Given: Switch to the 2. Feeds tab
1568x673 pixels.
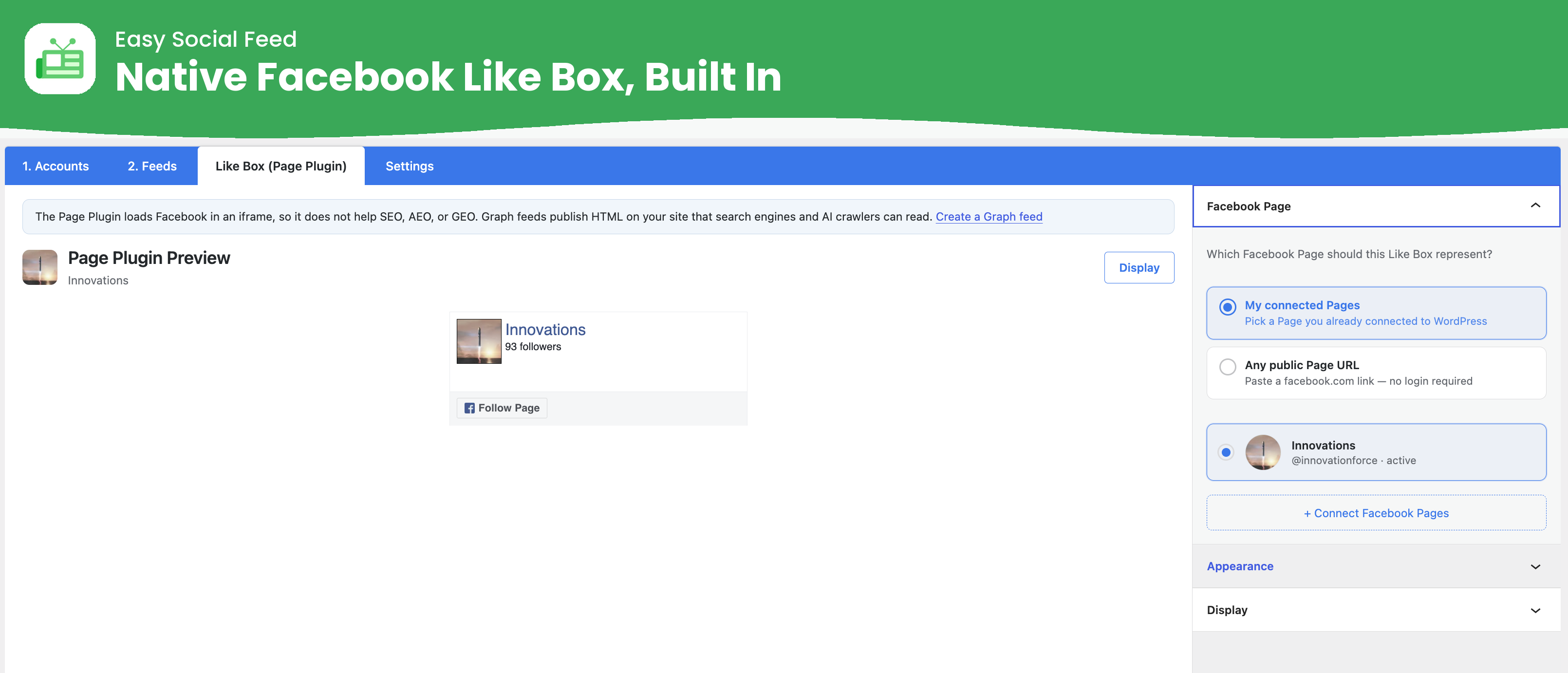Looking at the screenshot, I should (152, 166).
